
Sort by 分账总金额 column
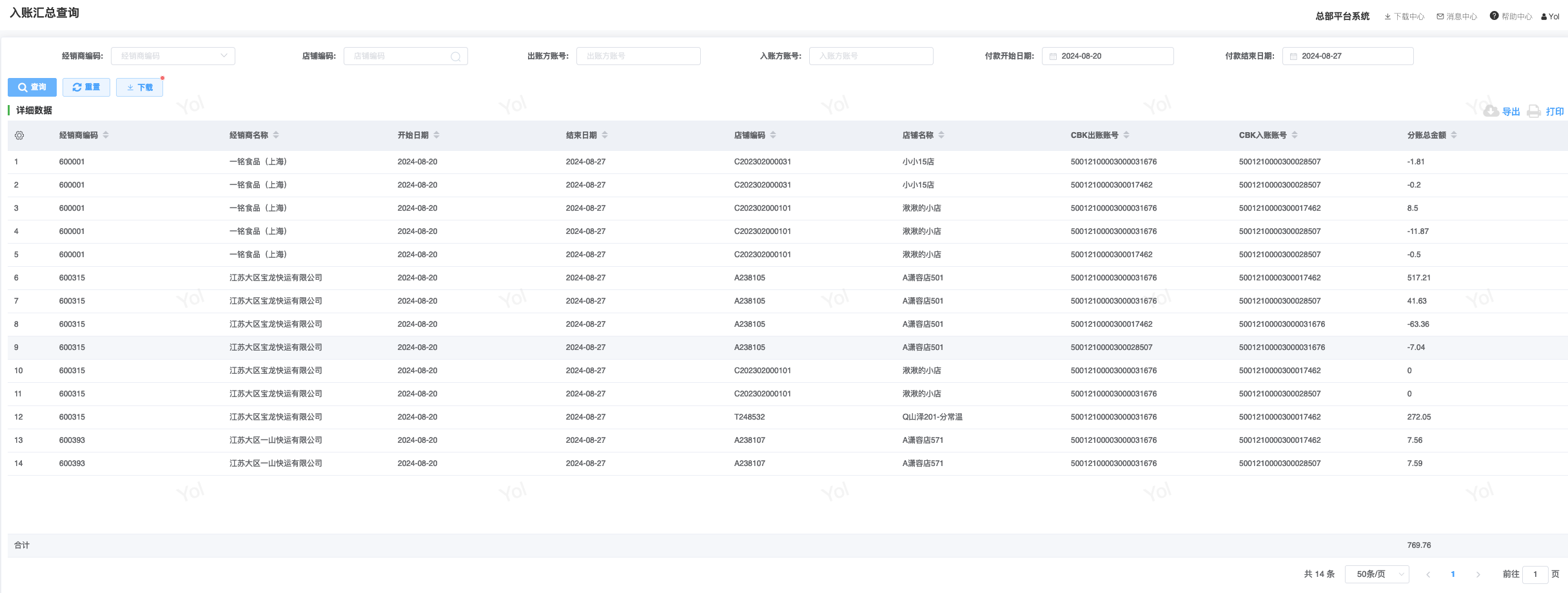[1454, 135]
